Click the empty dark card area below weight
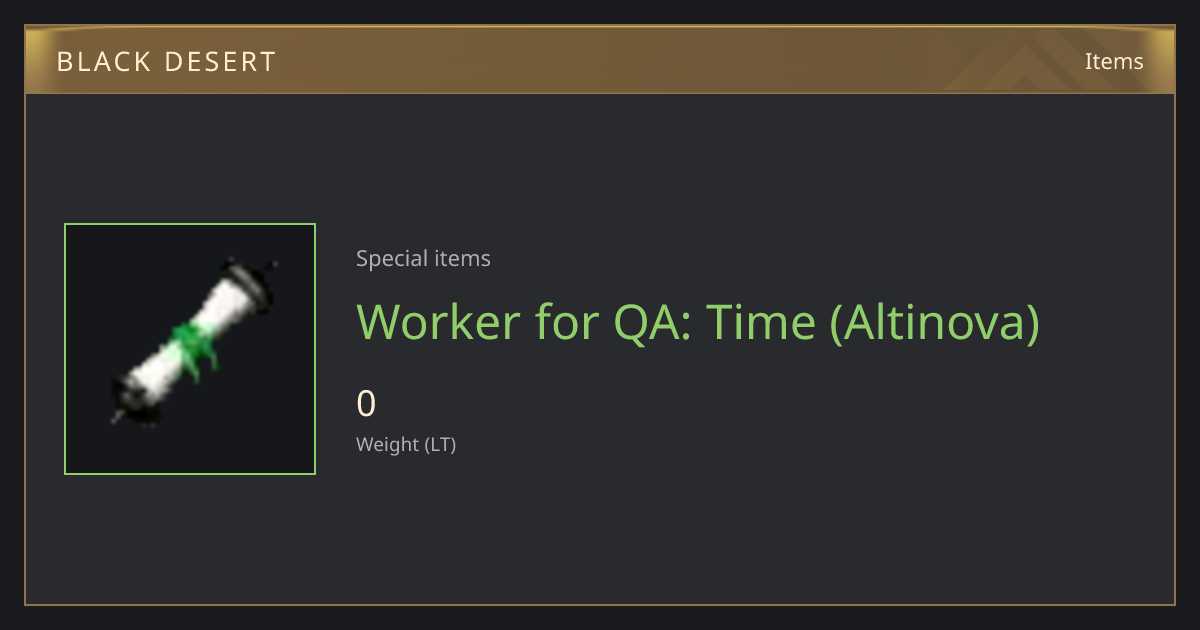Image resolution: width=1200 pixels, height=630 pixels. click(x=700, y=530)
